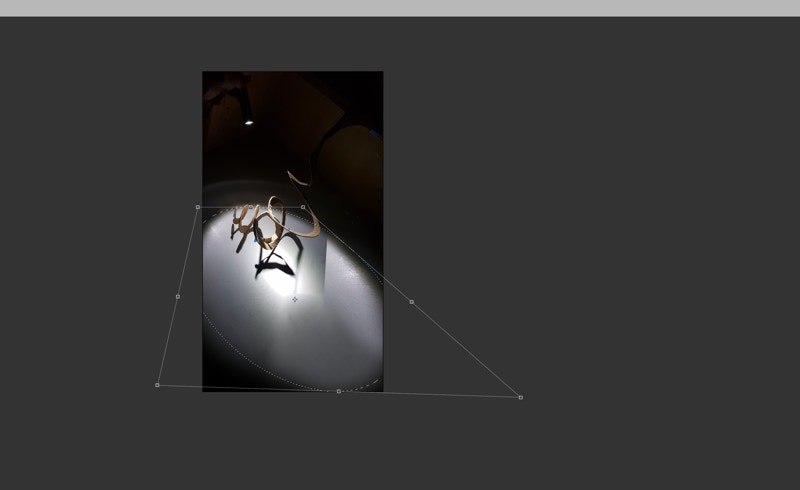
Task: Select the bottom-left transform corner handle
Action: [157, 385]
